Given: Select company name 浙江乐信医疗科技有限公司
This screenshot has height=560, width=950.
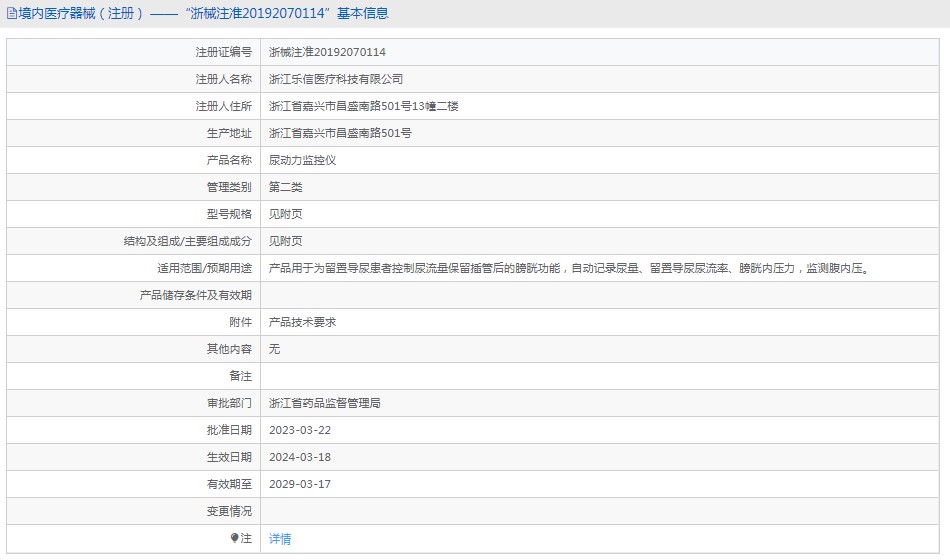Looking at the screenshot, I should (x=336, y=79).
